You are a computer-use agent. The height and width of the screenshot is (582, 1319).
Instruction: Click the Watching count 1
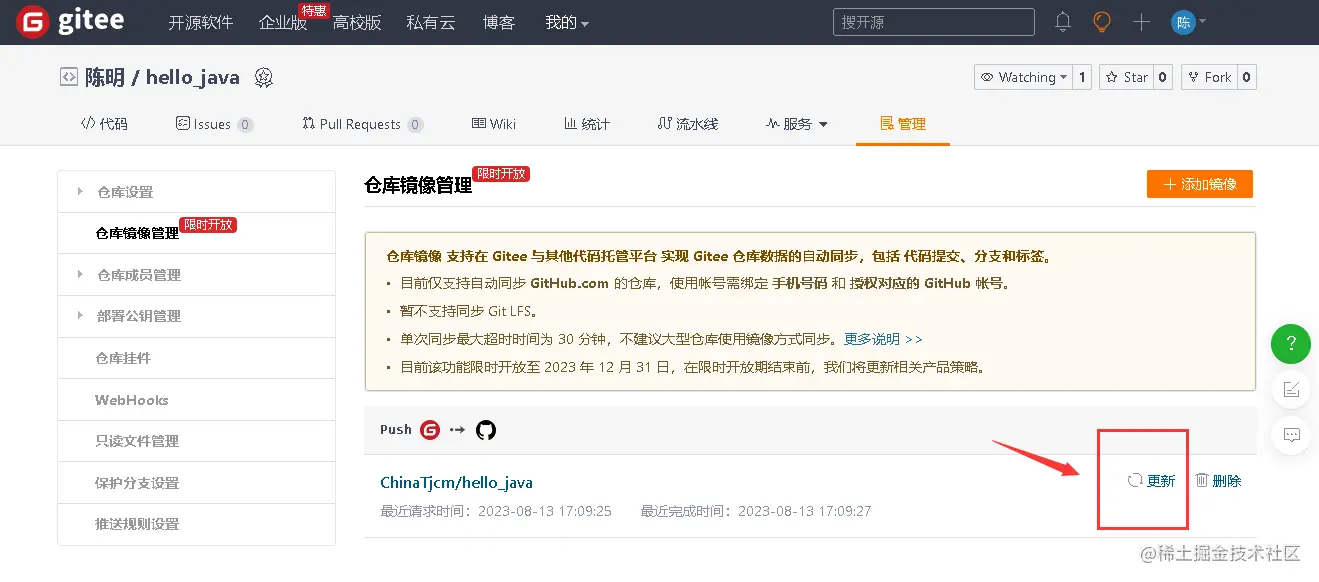(1081, 77)
